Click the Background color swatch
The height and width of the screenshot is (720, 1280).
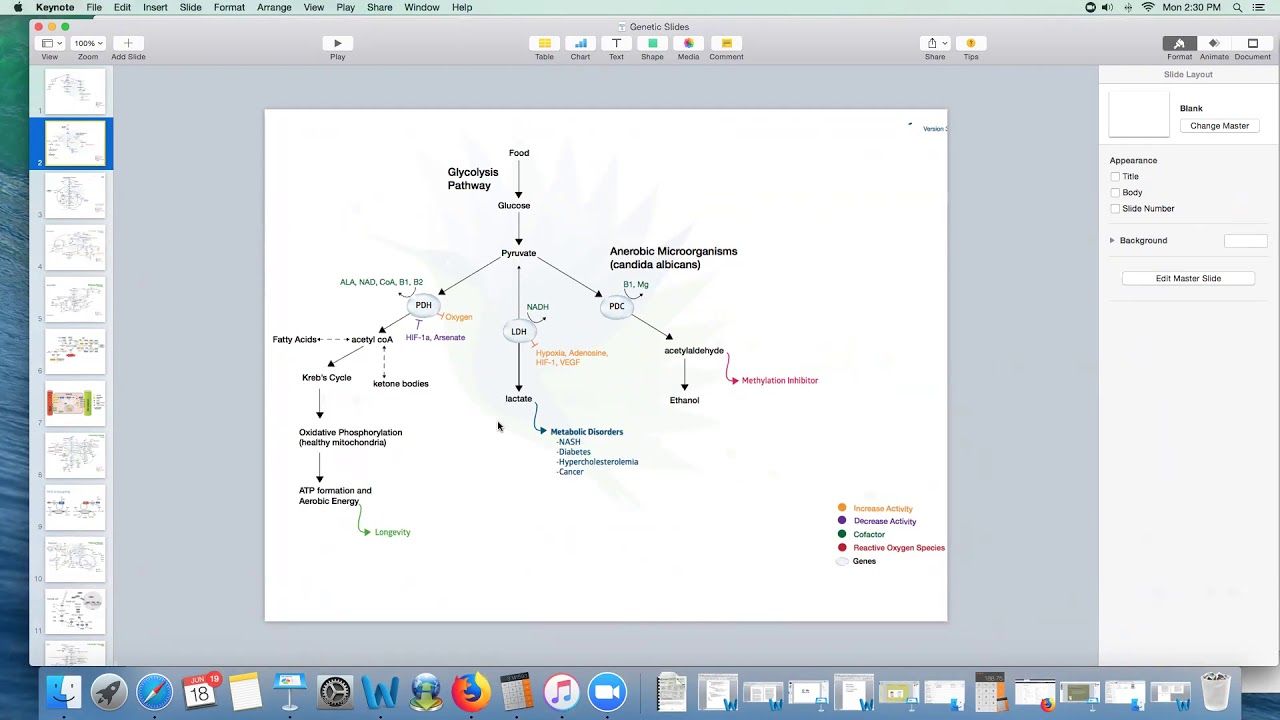point(1245,241)
